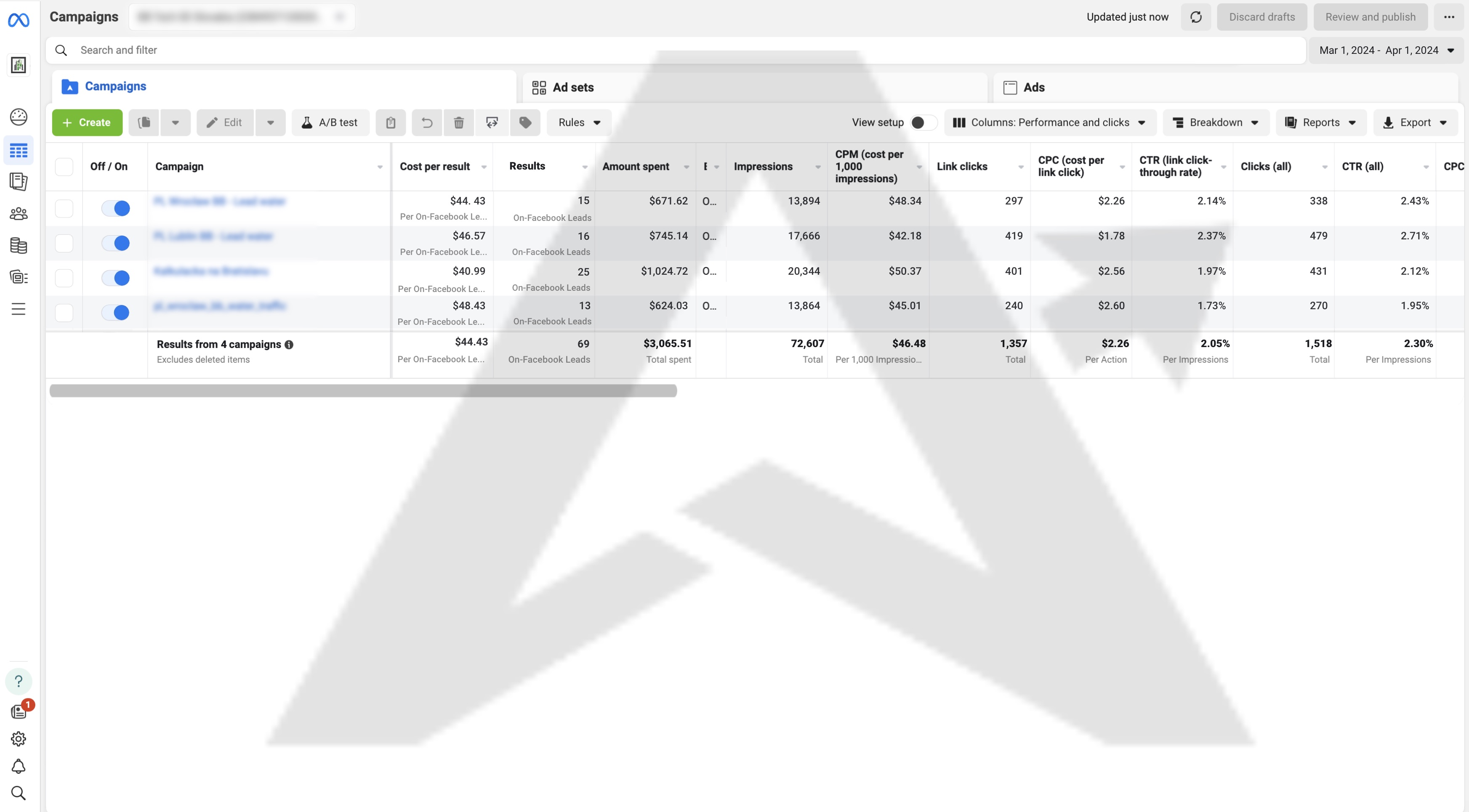Turn off campaign with 25 results

pyautogui.click(x=116, y=278)
